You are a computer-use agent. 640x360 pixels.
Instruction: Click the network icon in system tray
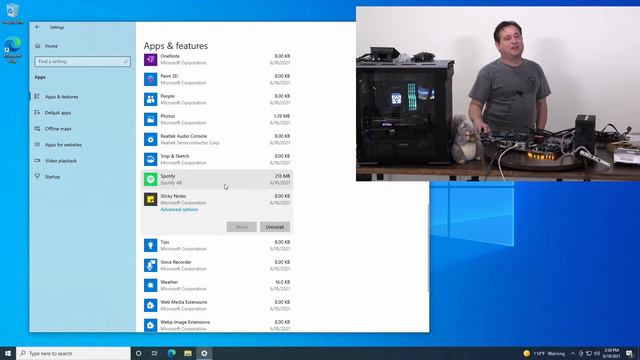tap(589, 353)
